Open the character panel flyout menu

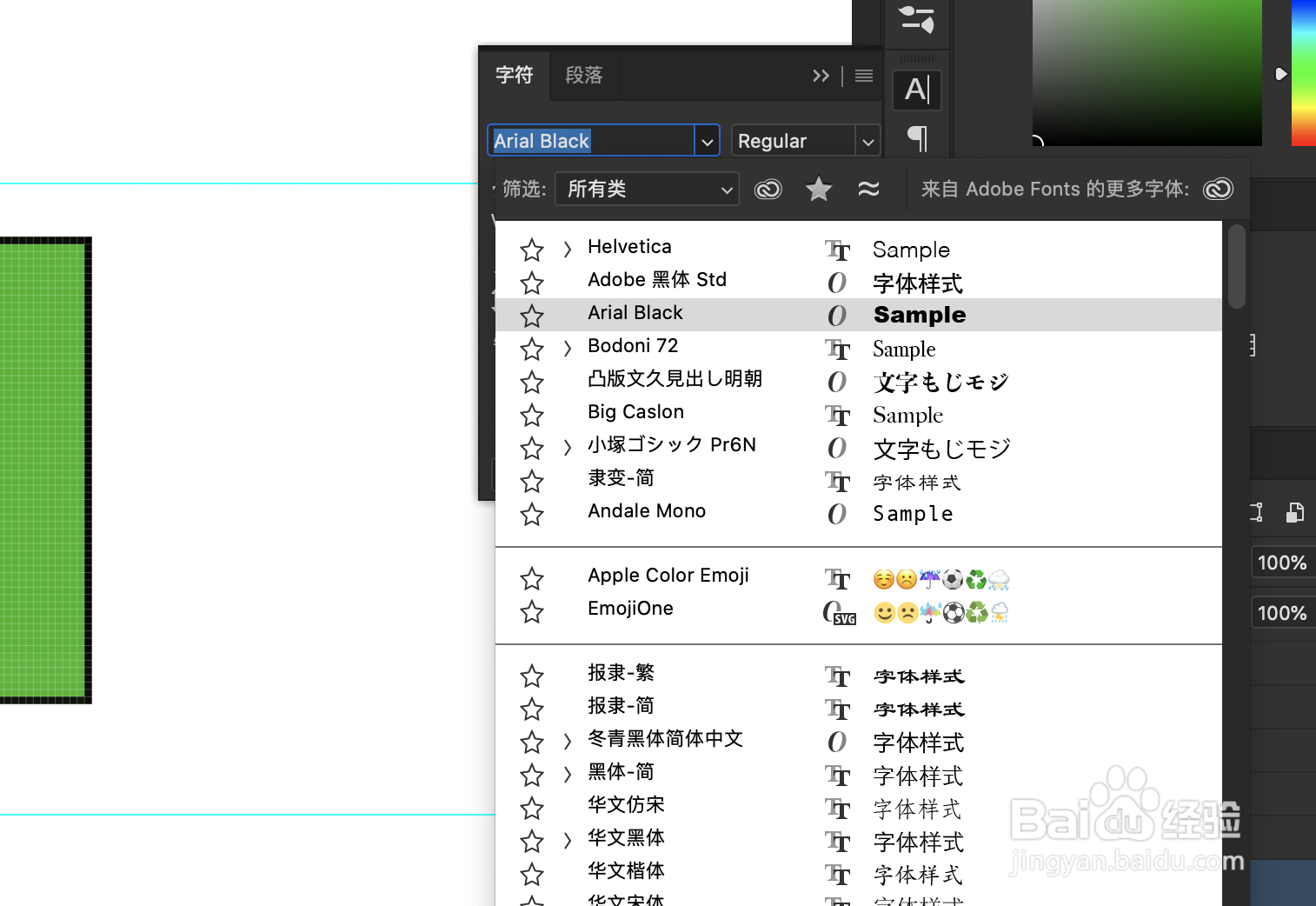[x=864, y=76]
